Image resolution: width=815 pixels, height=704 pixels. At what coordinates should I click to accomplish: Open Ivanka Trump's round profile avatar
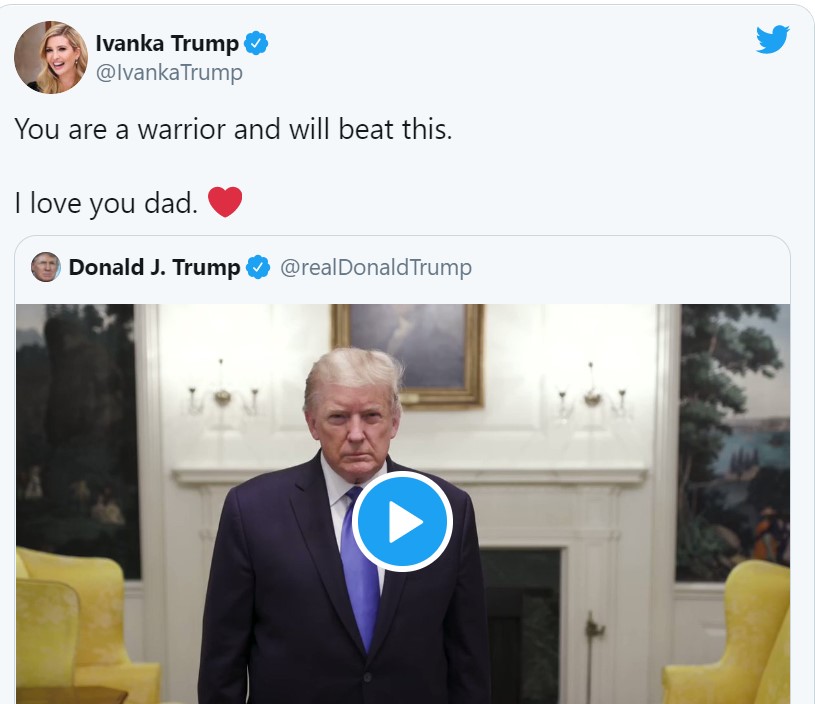click(x=50, y=57)
